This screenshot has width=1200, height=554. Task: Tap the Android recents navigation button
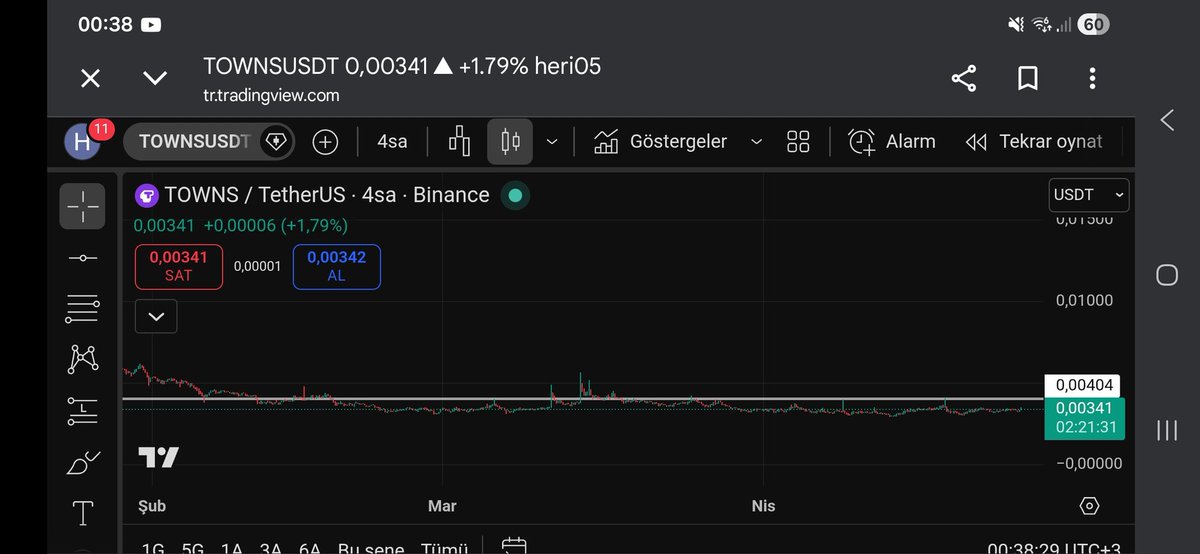tap(1167, 430)
